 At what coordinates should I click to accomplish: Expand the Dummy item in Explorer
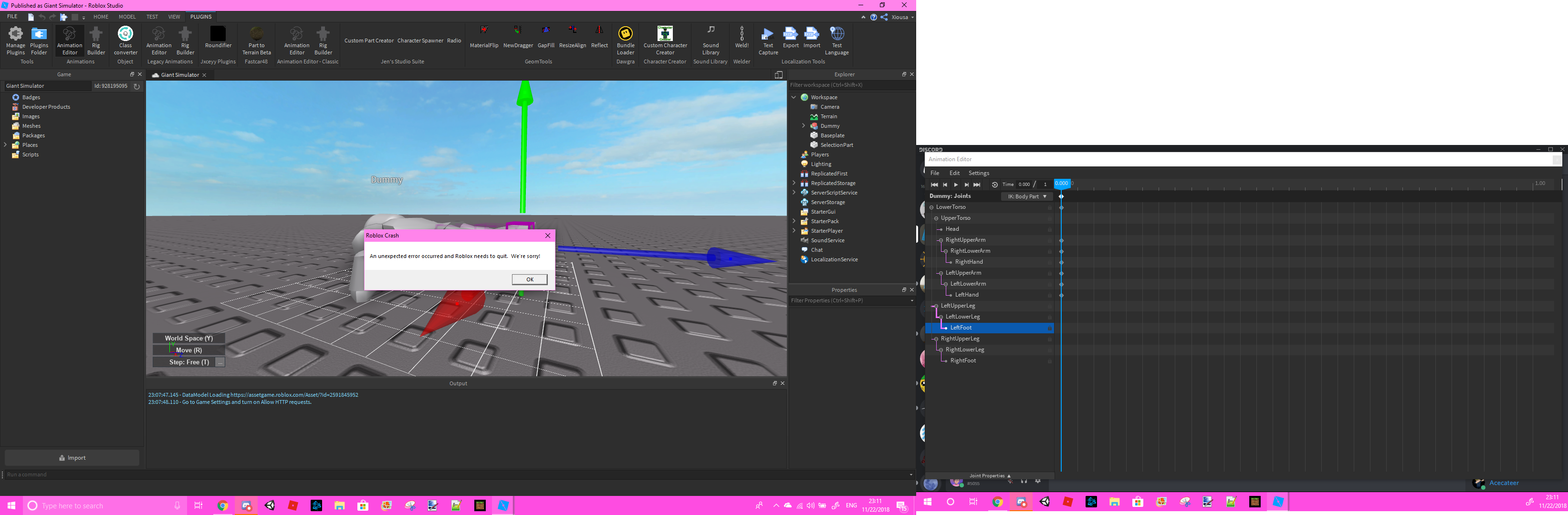point(803,126)
